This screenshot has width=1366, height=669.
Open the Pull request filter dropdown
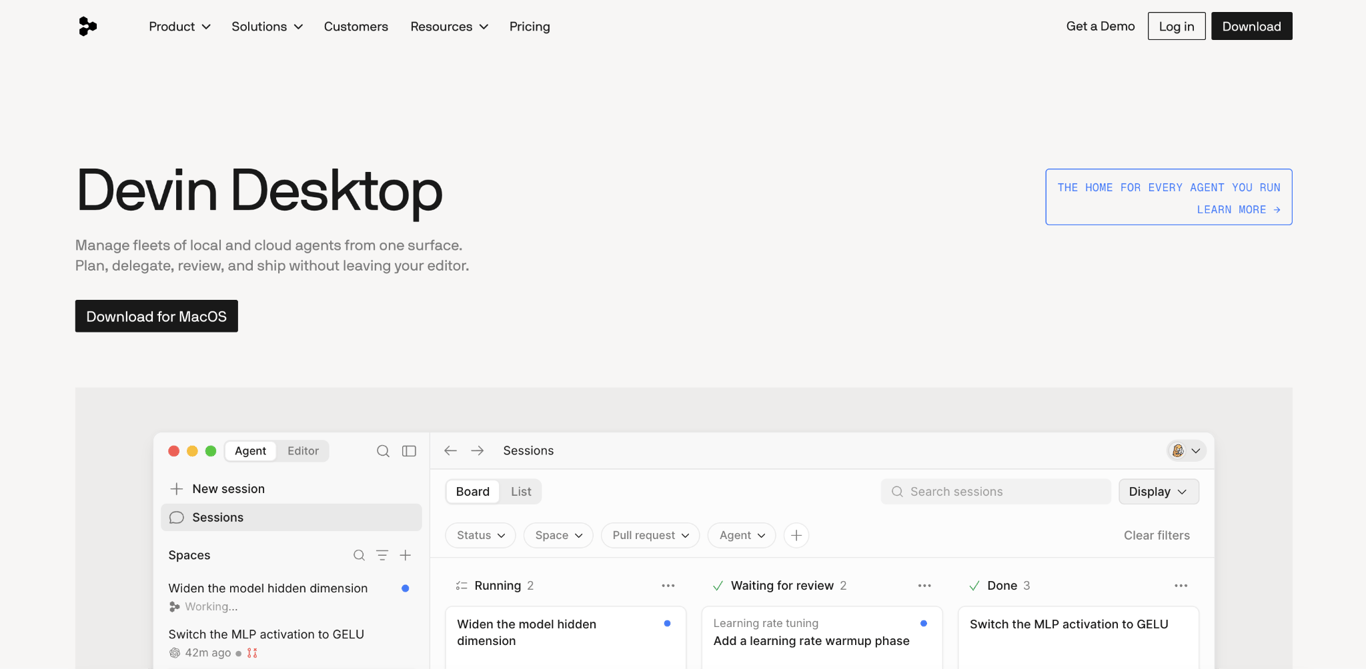(x=650, y=535)
